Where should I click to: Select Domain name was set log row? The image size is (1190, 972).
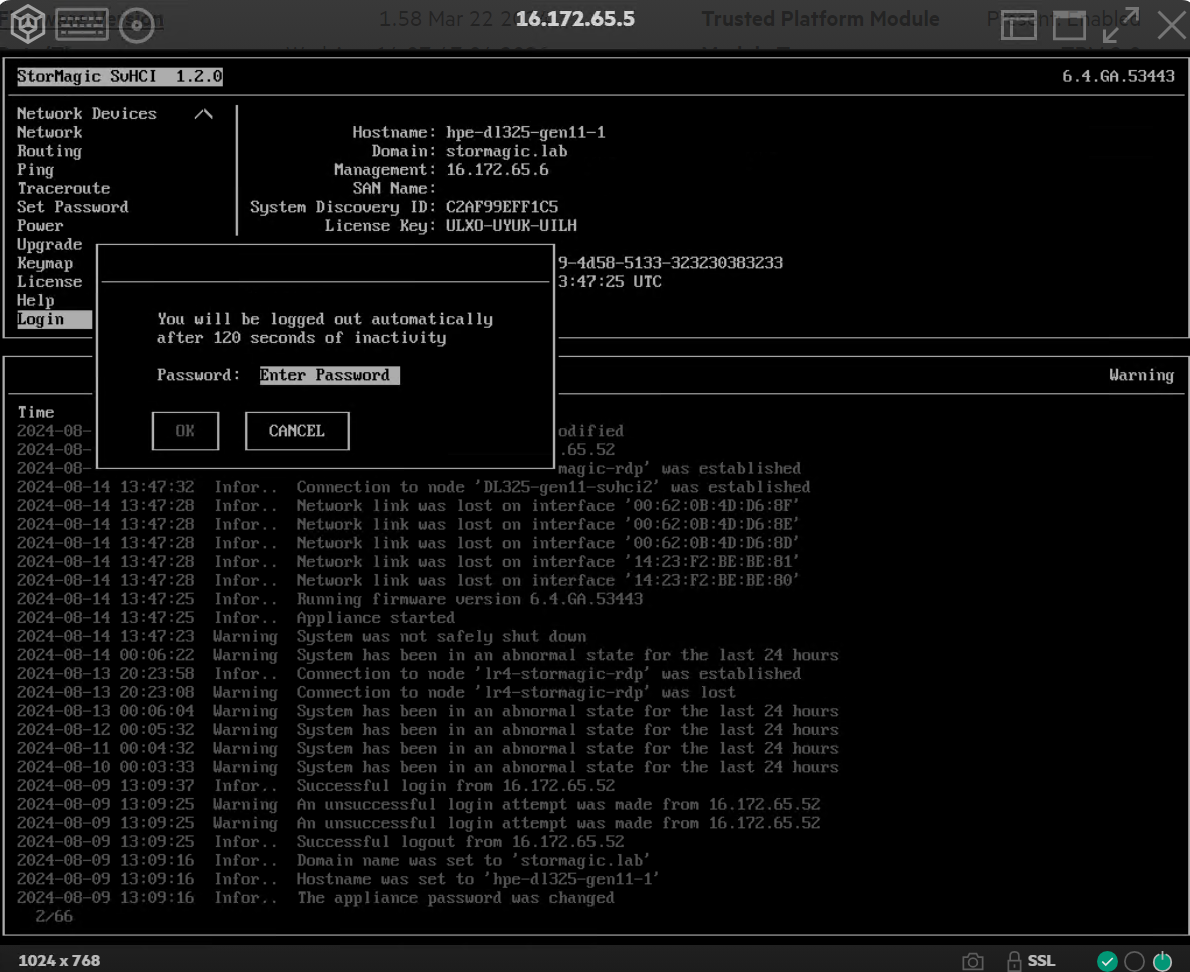tap(334, 860)
